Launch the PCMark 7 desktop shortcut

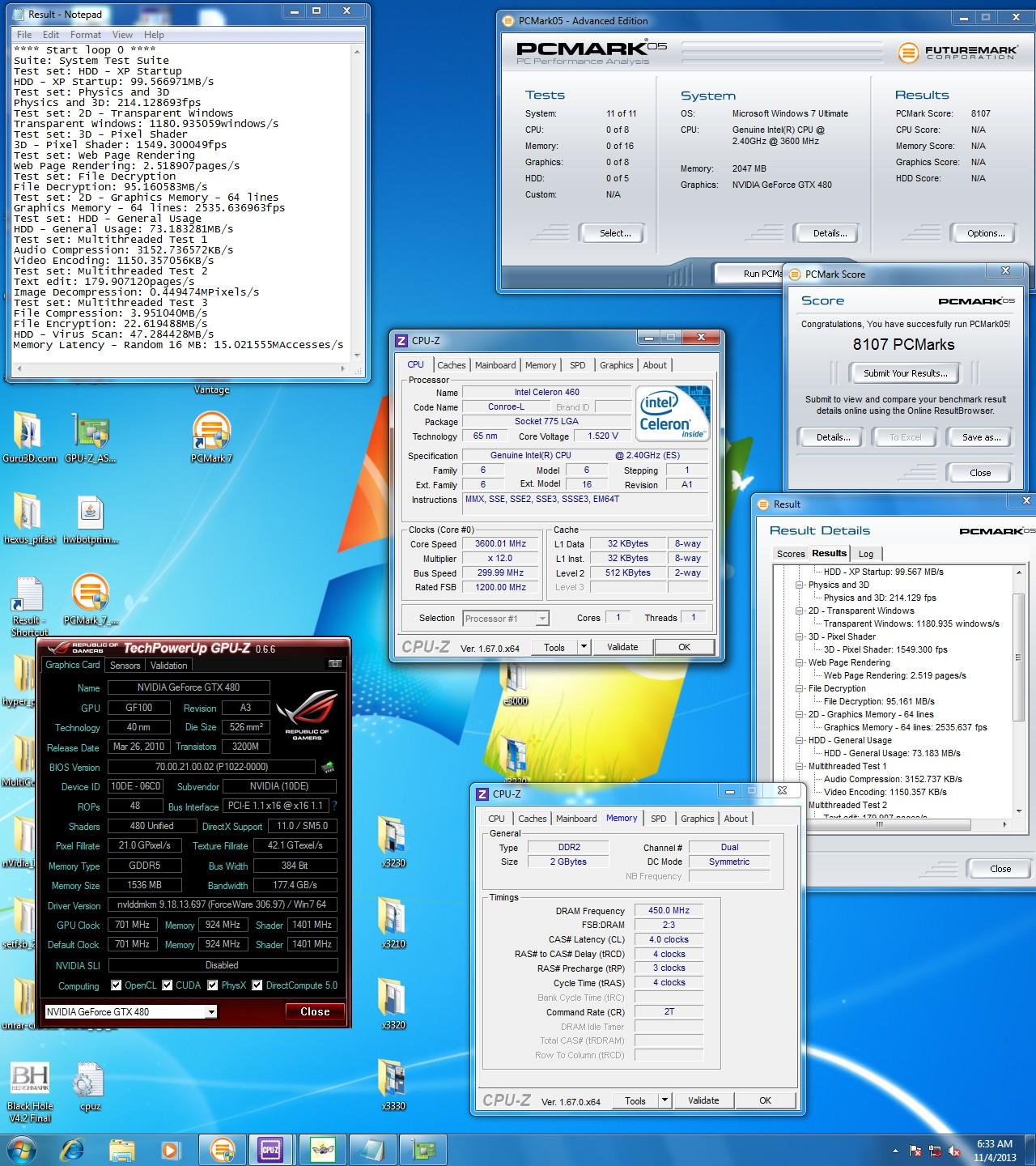[211, 436]
